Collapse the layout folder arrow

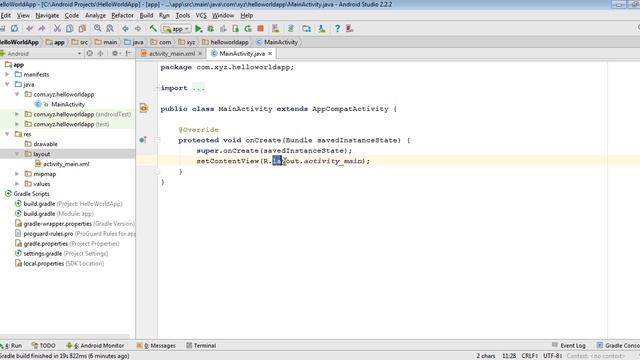point(17,154)
